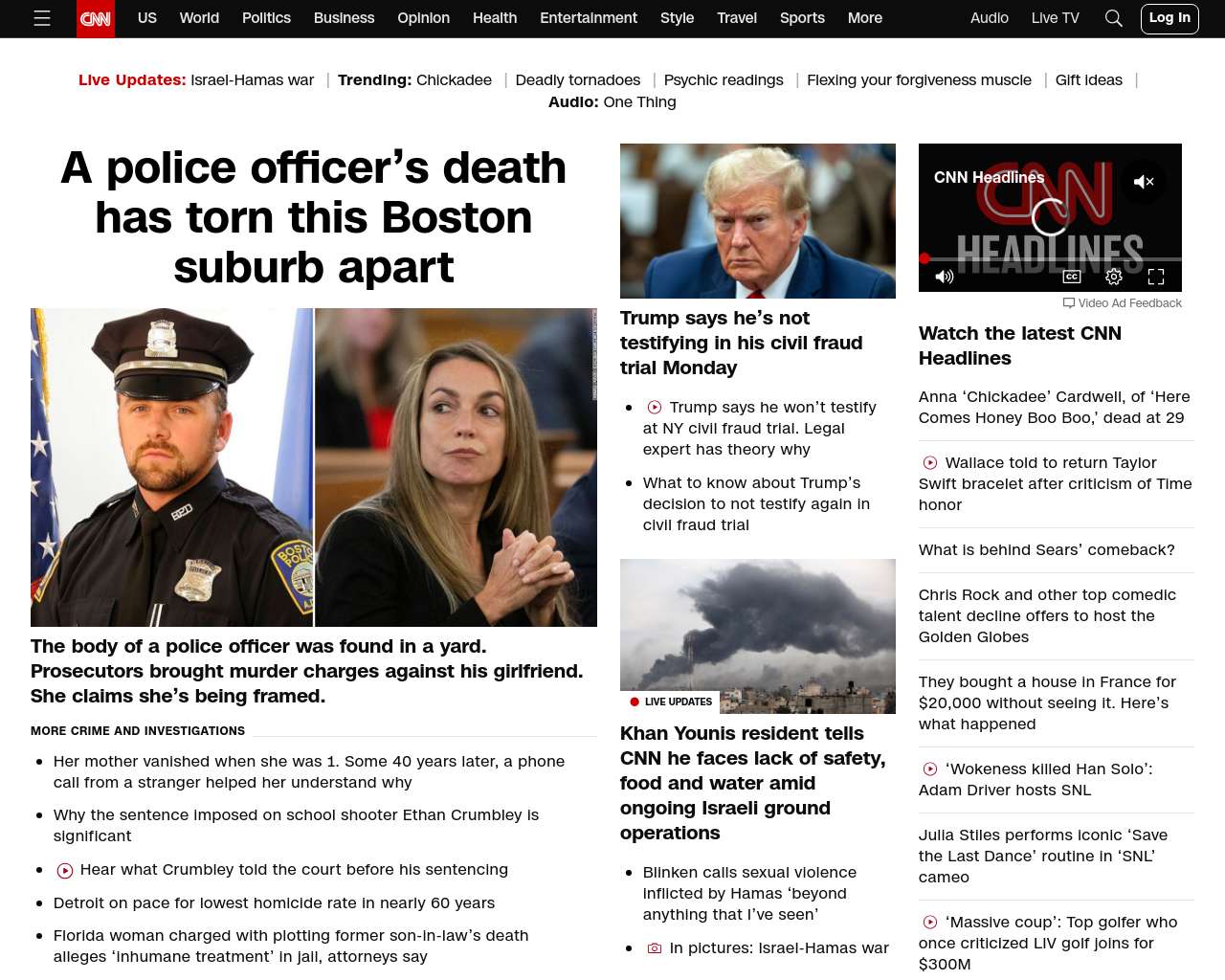Open the Audio link in header
Viewport: 1225px width, 980px height.
[x=990, y=18]
